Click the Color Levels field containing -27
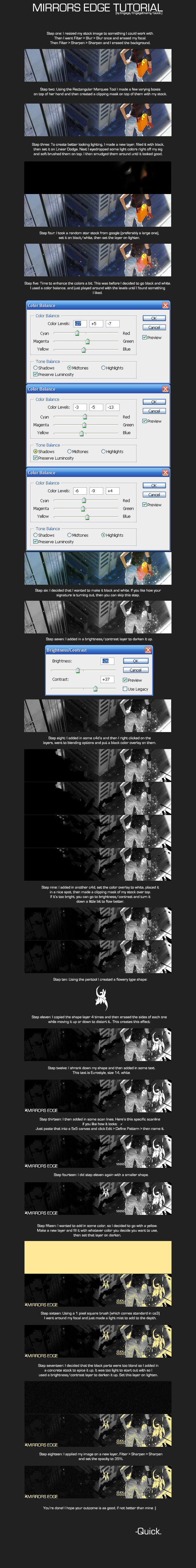 80,324
